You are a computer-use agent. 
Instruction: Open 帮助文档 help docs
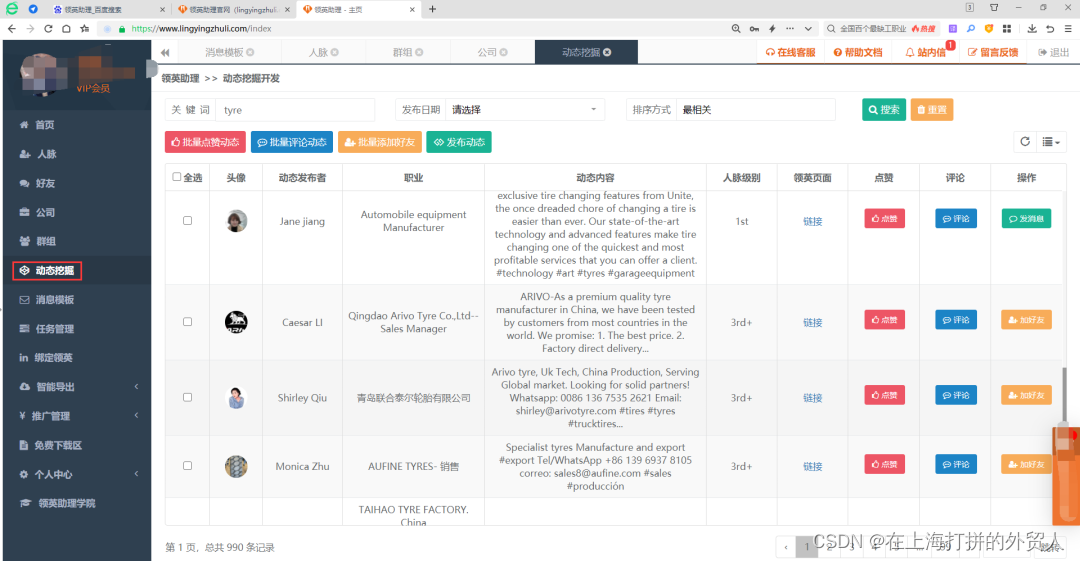click(x=858, y=52)
